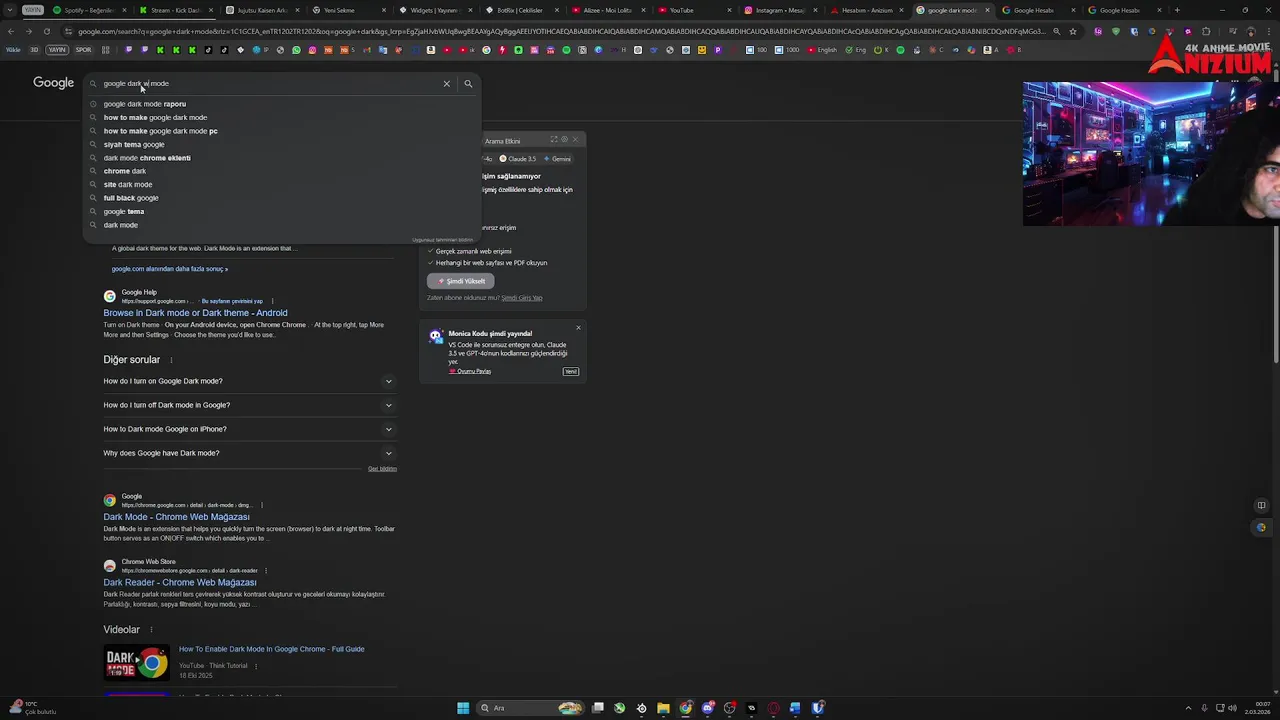This screenshot has height=720, width=1280.
Task: Switch to the Instagram Mesaj tab
Action: click(780, 10)
